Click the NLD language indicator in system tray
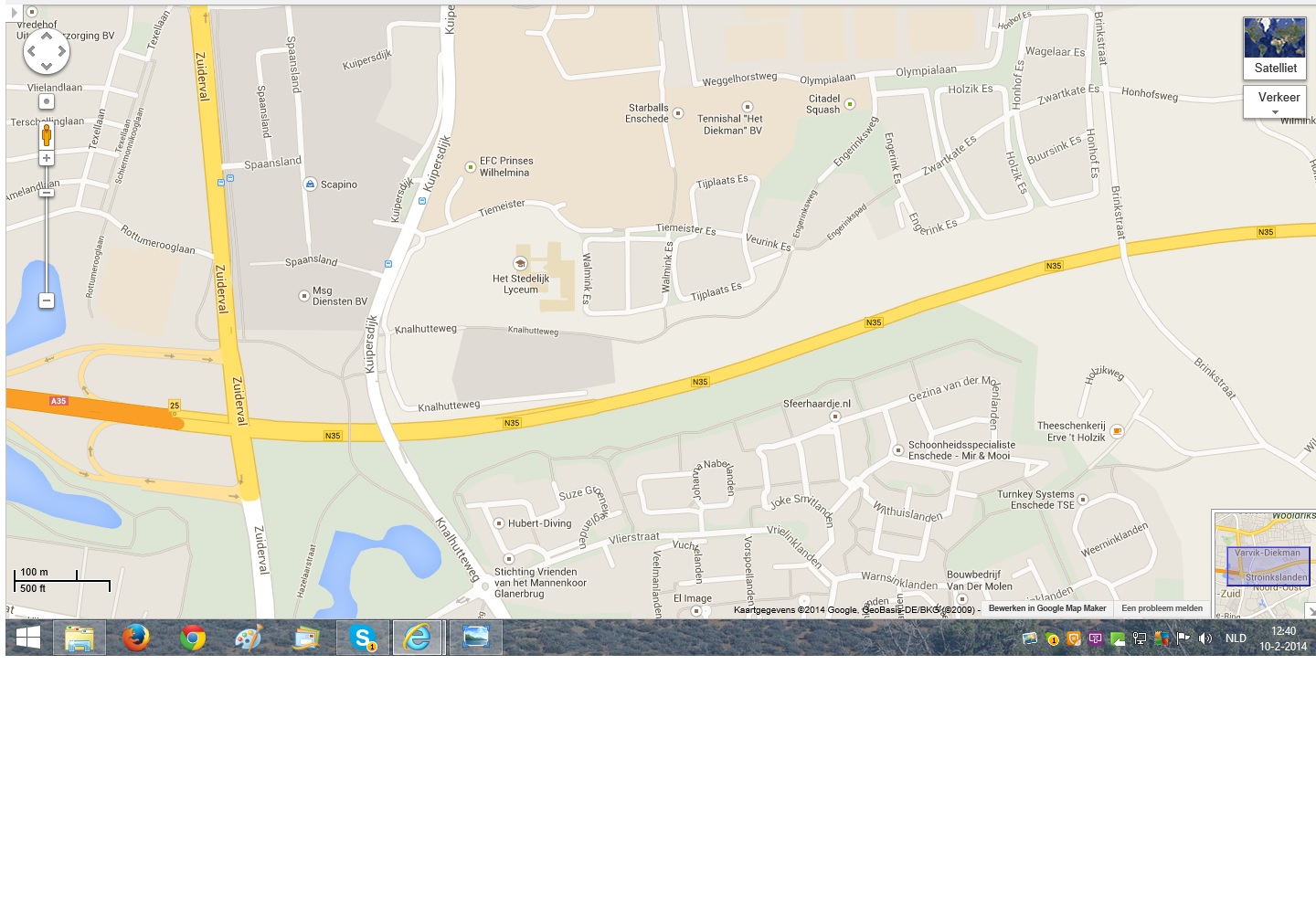Image resolution: width=1316 pixels, height=918 pixels. [x=1236, y=638]
